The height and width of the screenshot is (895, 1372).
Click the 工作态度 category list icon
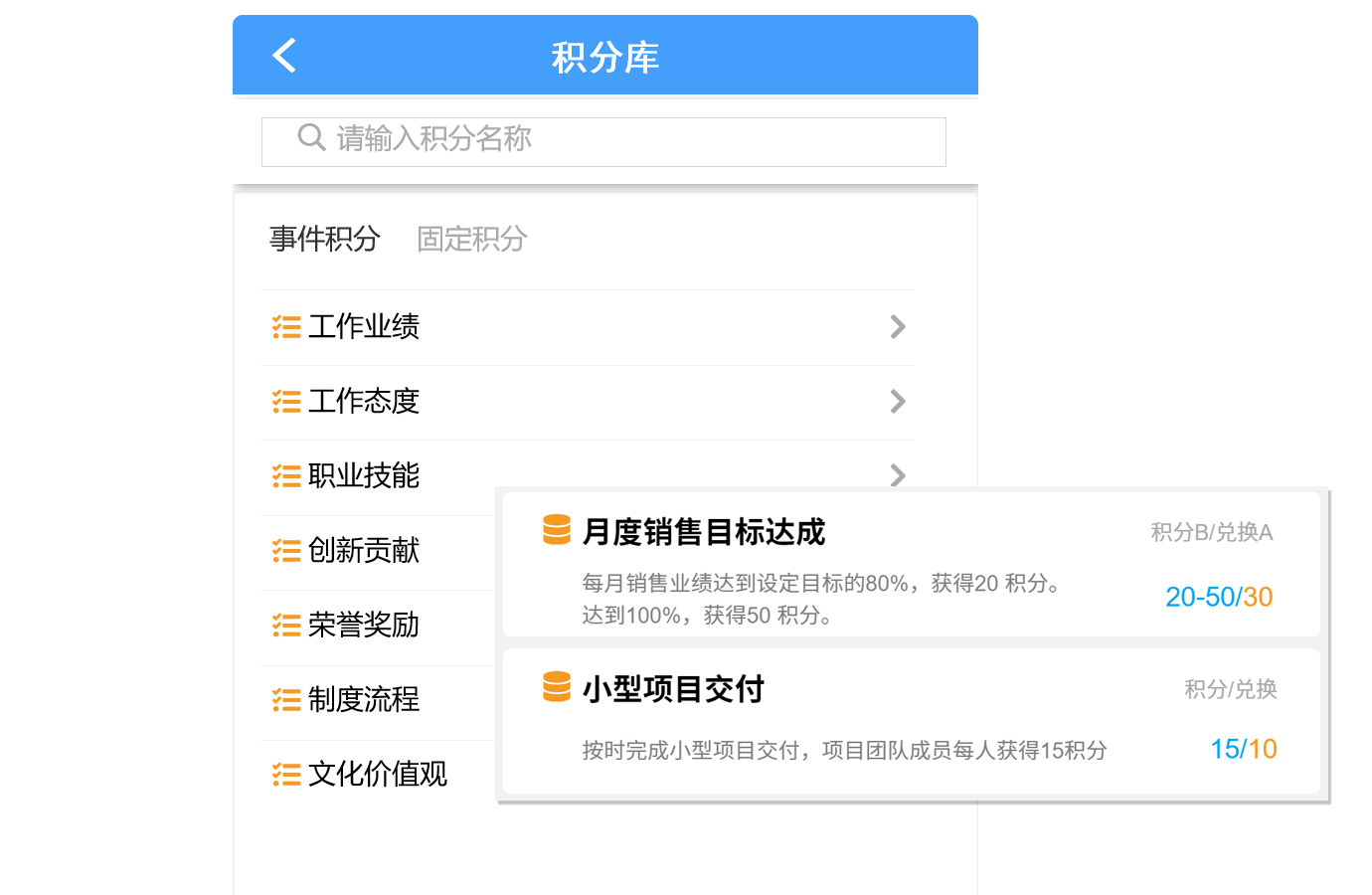pyautogui.click(x=284, y=401)
